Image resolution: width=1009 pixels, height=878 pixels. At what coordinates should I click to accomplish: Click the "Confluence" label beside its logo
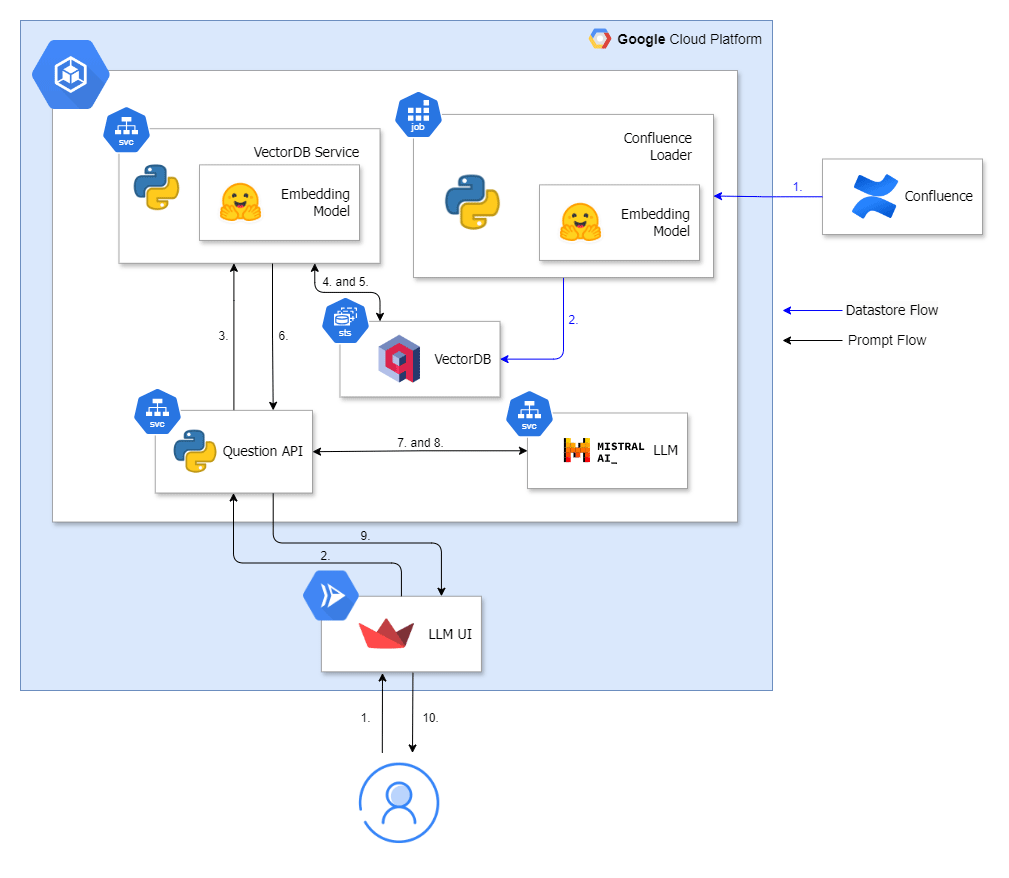coord(939,196)
